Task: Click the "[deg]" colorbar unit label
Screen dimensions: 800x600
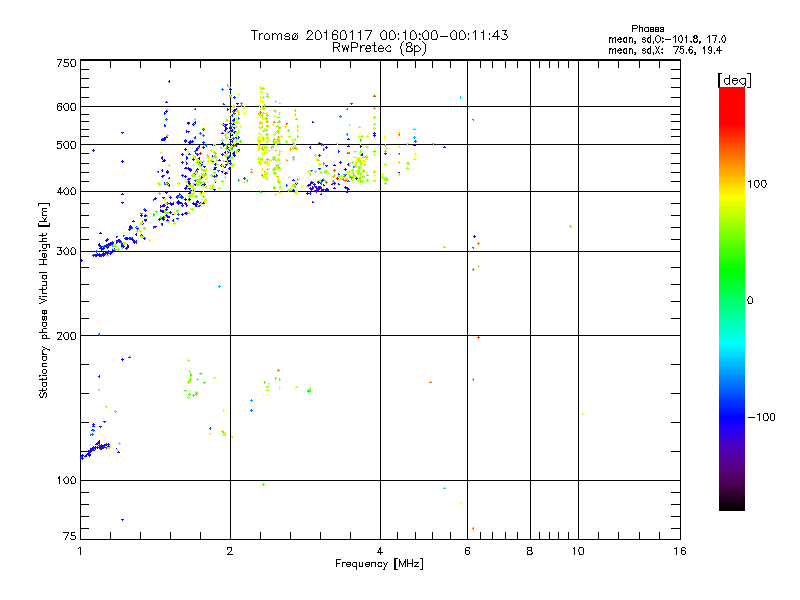Action: [x=734, y=80]
